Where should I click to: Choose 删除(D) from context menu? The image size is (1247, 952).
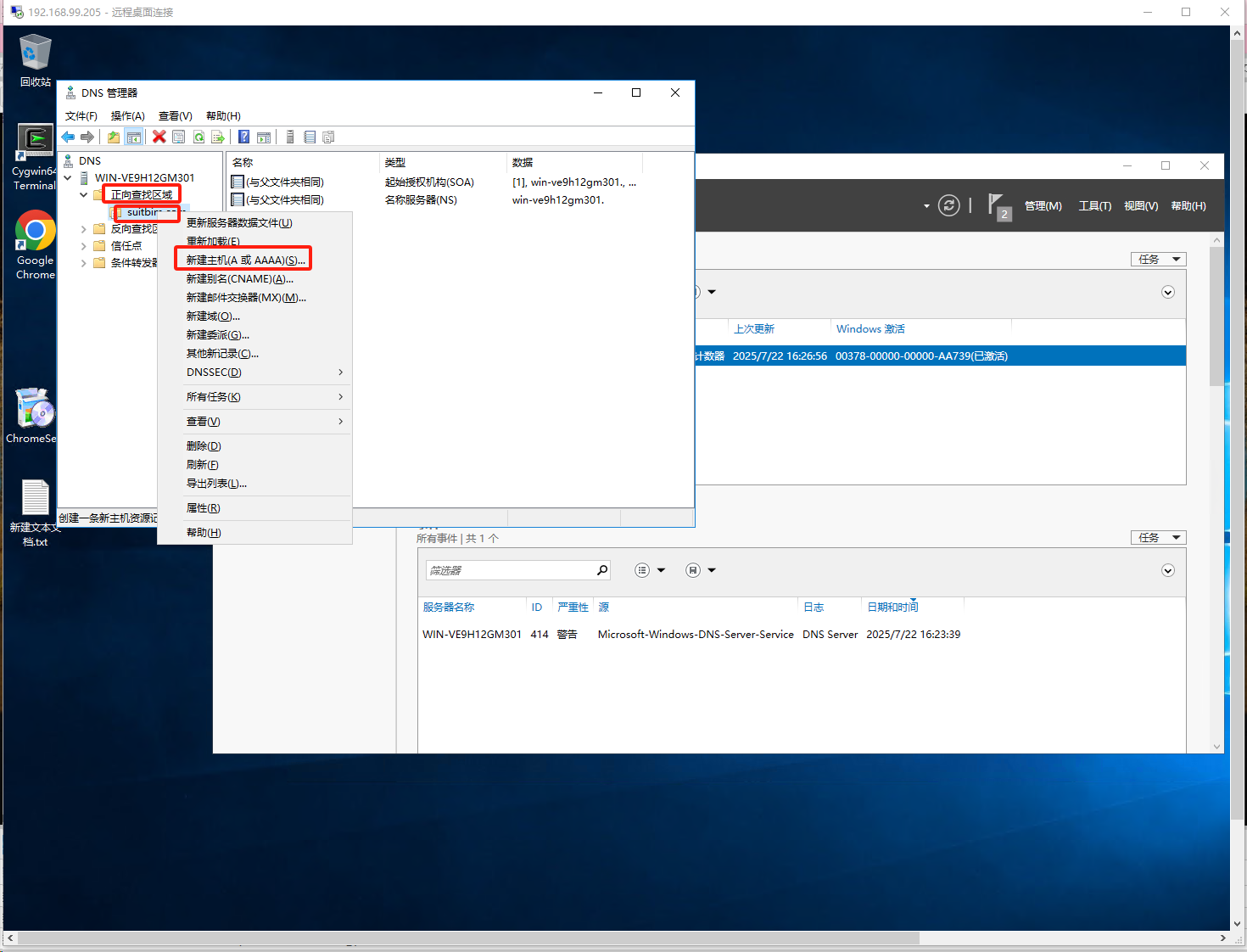pyautogui.click(x=254, y=445)
